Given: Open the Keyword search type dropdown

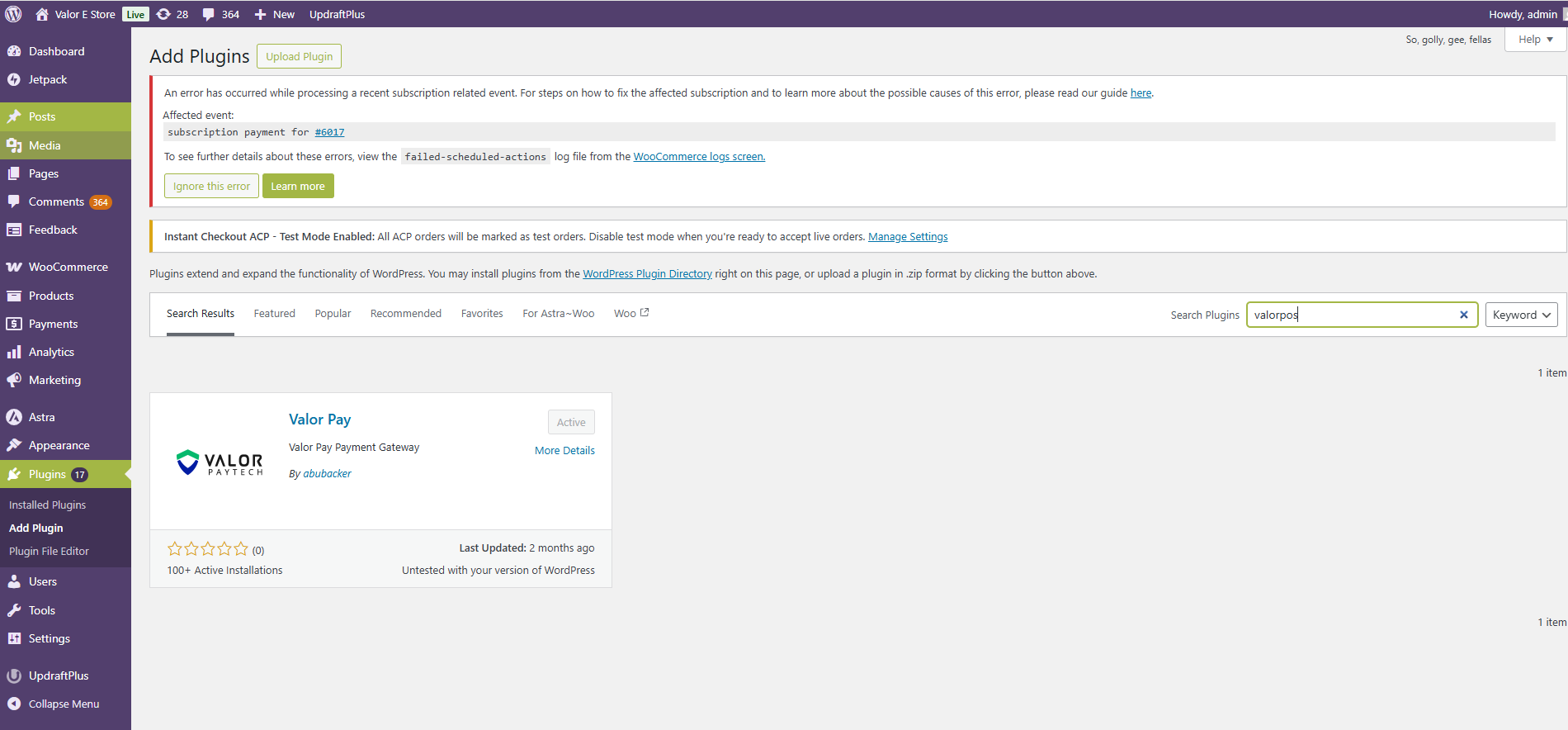Looking at the screenshot, I should point(1521,315).
